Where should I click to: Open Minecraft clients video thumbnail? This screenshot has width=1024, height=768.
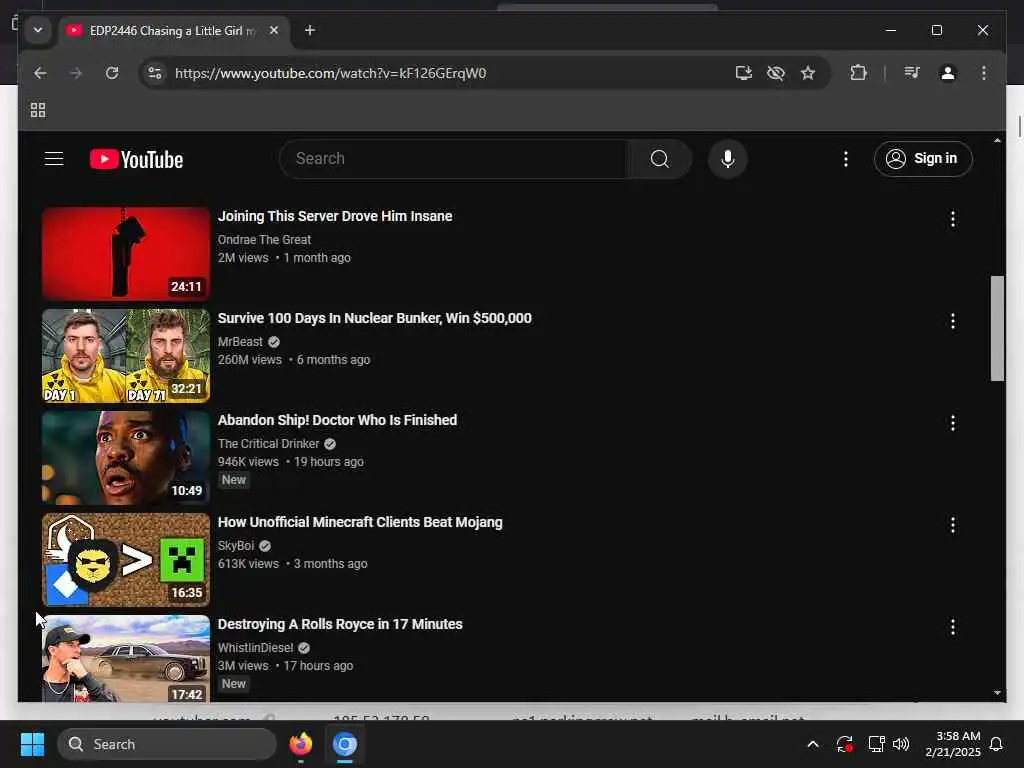[x=126, y=560]
